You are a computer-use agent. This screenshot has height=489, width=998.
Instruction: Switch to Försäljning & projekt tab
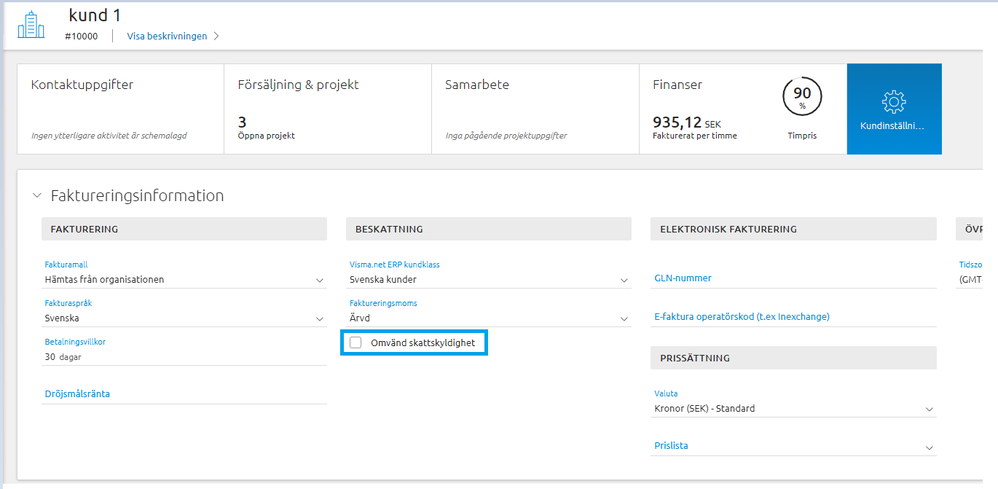coord(327,109)
